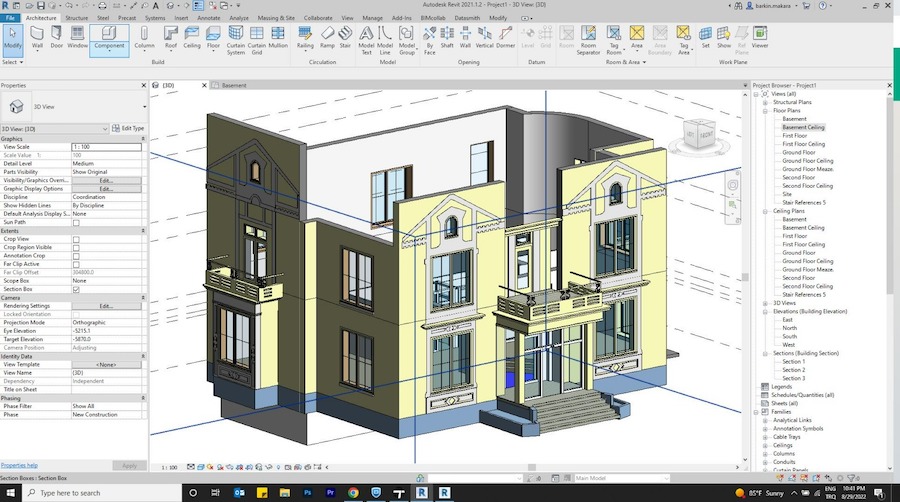Open the Structure ribbon tab
Image resolution: width=900 pixels, height=502 pixels.
point(76,18)
